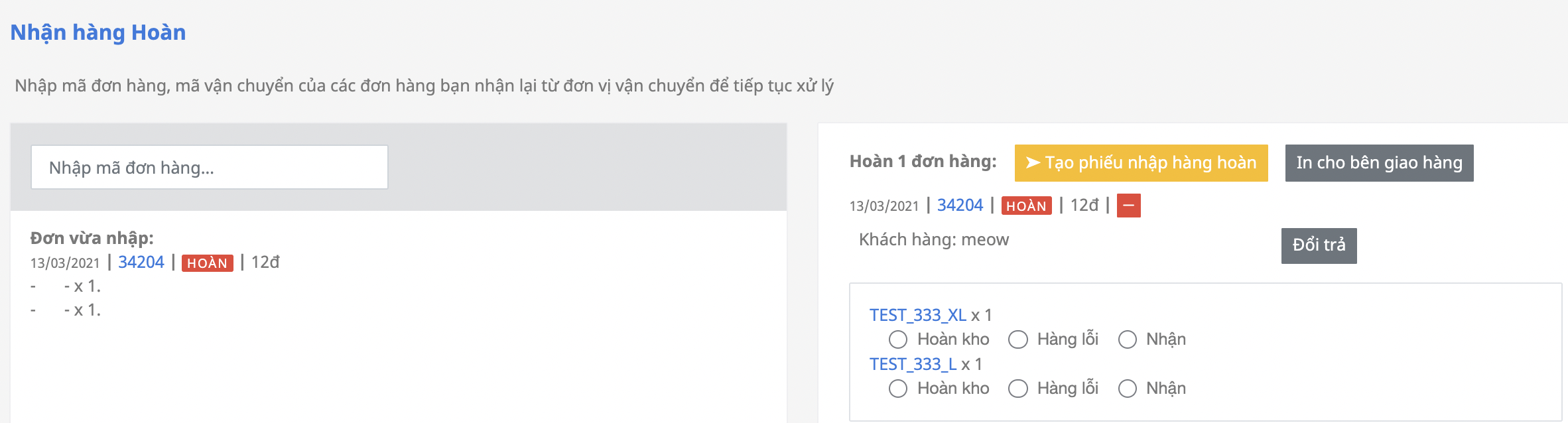This screenshot has height=423, width=1568.
Task: Click the Khách hàng: meow text
Action: 933,239
